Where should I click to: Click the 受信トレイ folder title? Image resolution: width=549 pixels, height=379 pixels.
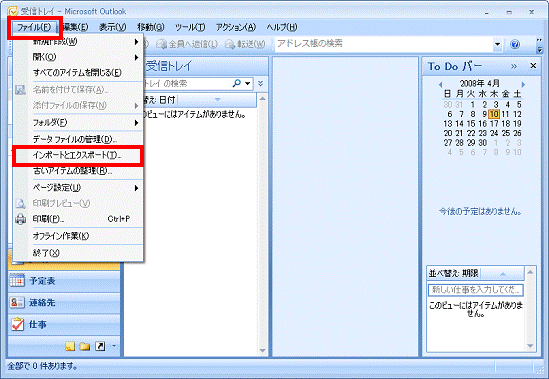(x=168, y=66)
